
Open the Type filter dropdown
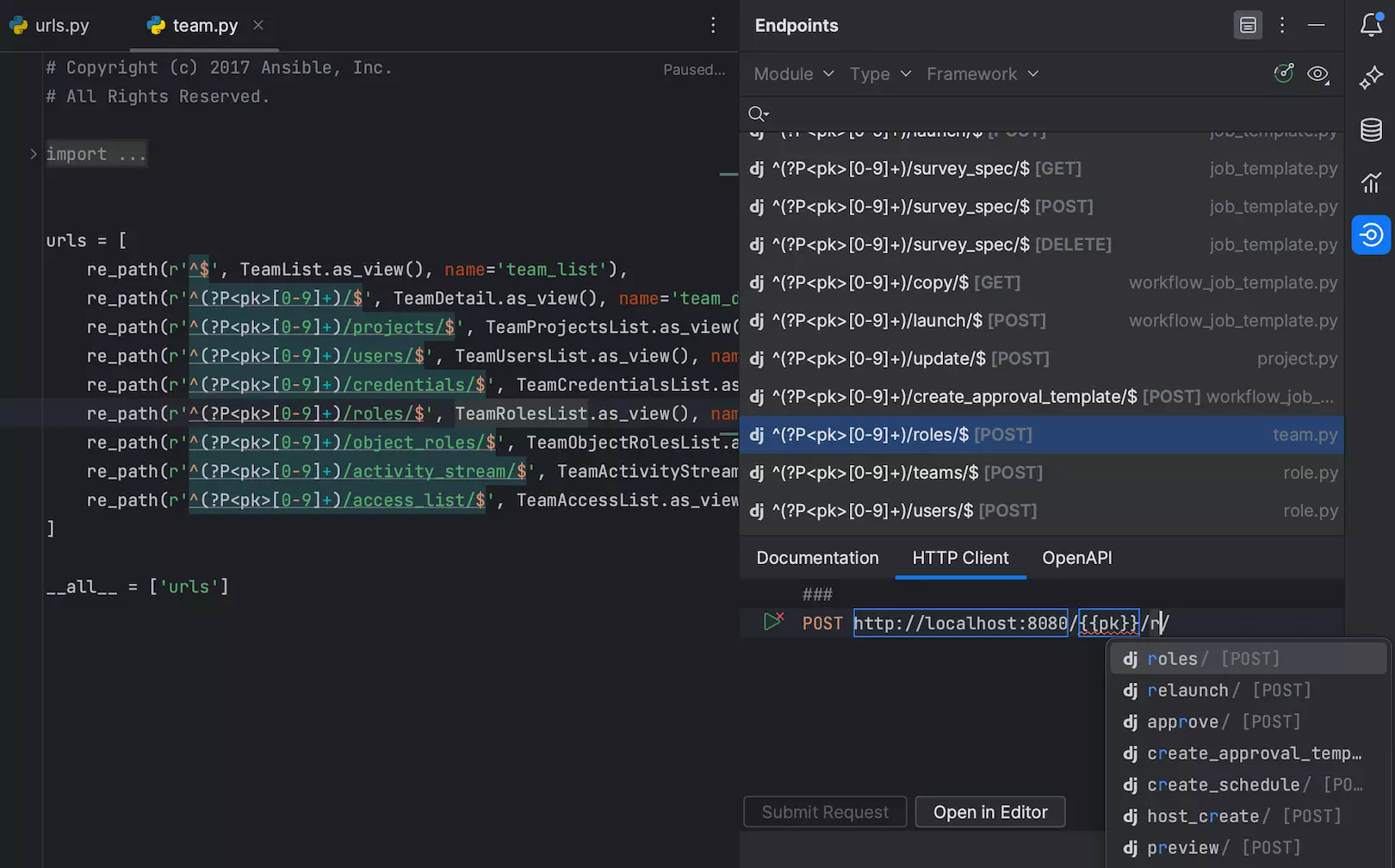pos(879,74)
